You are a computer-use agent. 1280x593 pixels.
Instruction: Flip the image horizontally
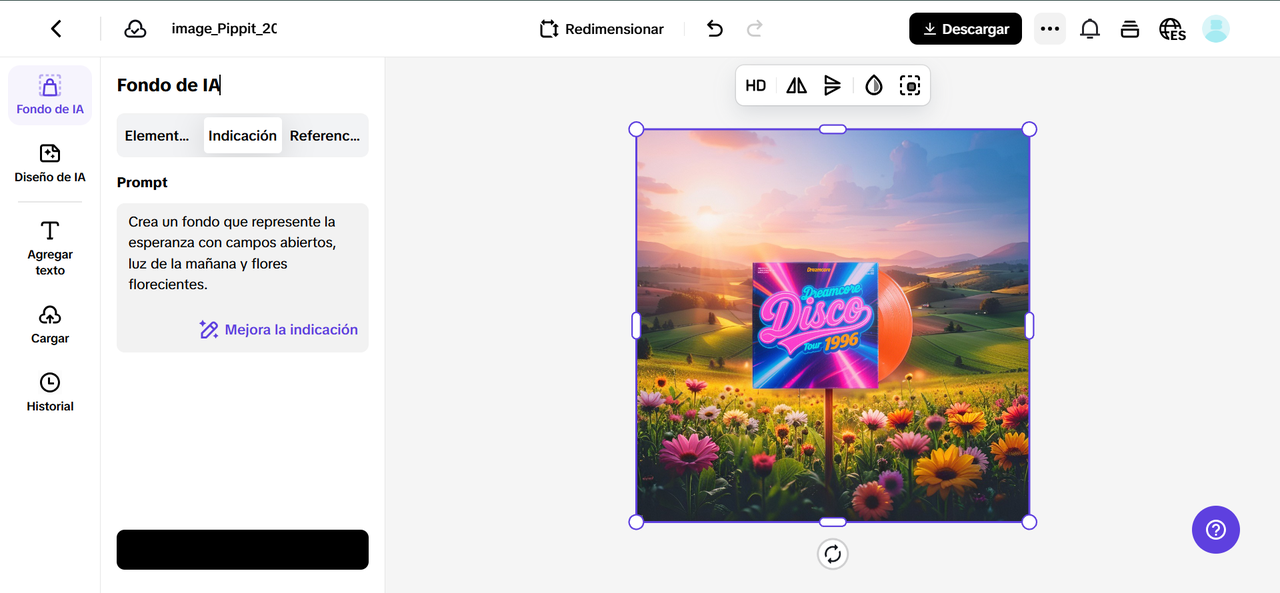[x=796, y=86]
